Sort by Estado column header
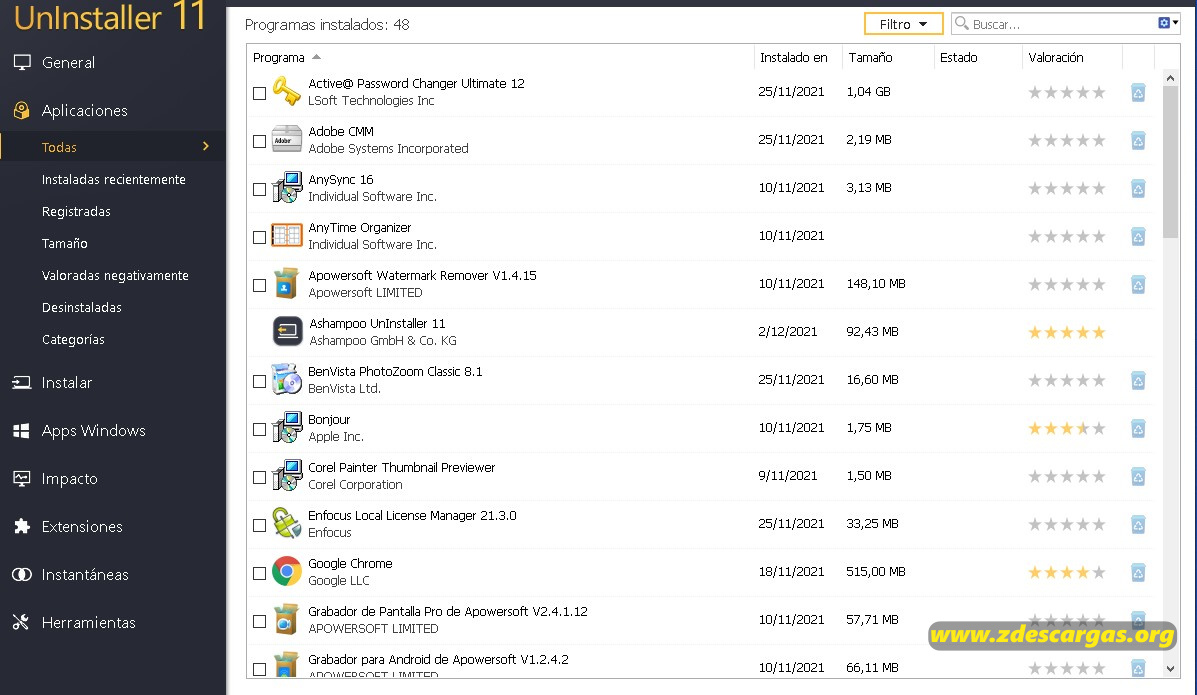 tap(959, 57)
